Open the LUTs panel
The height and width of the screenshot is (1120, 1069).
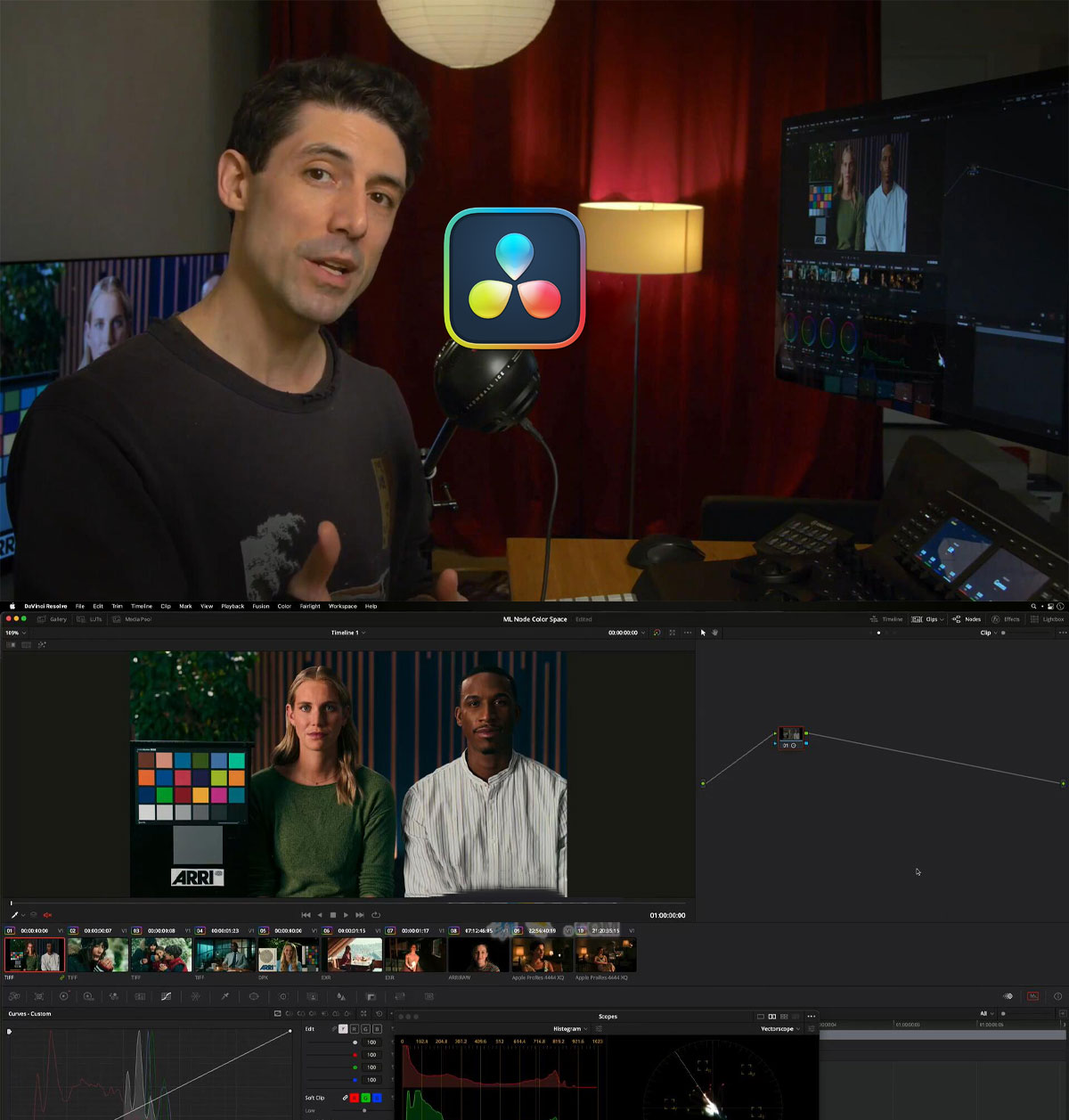tap(90, 619)
